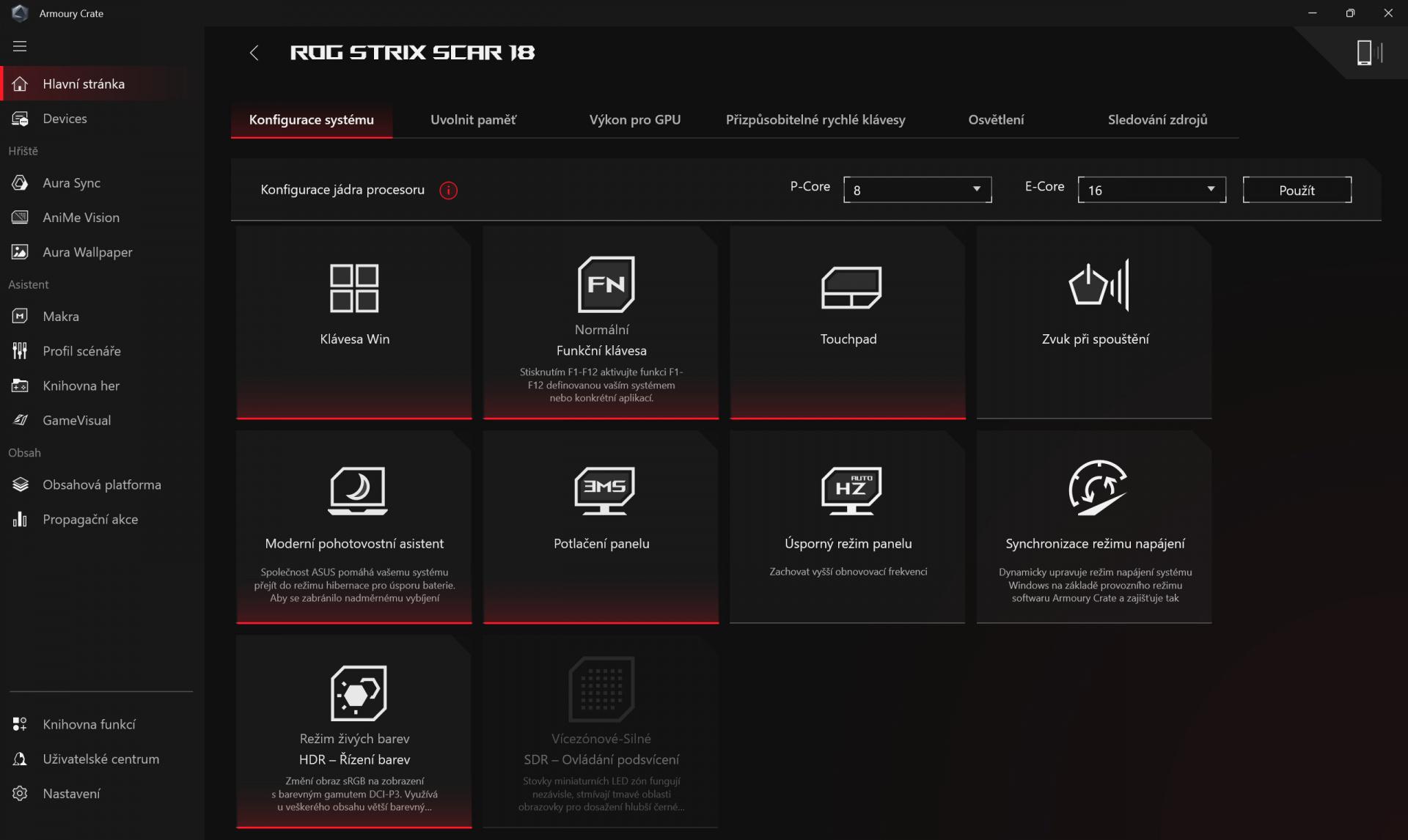Screen dimensions: 1408x840
Task: Open Aura Sync icon in sidebar
Action: click(x=20, y=183)
